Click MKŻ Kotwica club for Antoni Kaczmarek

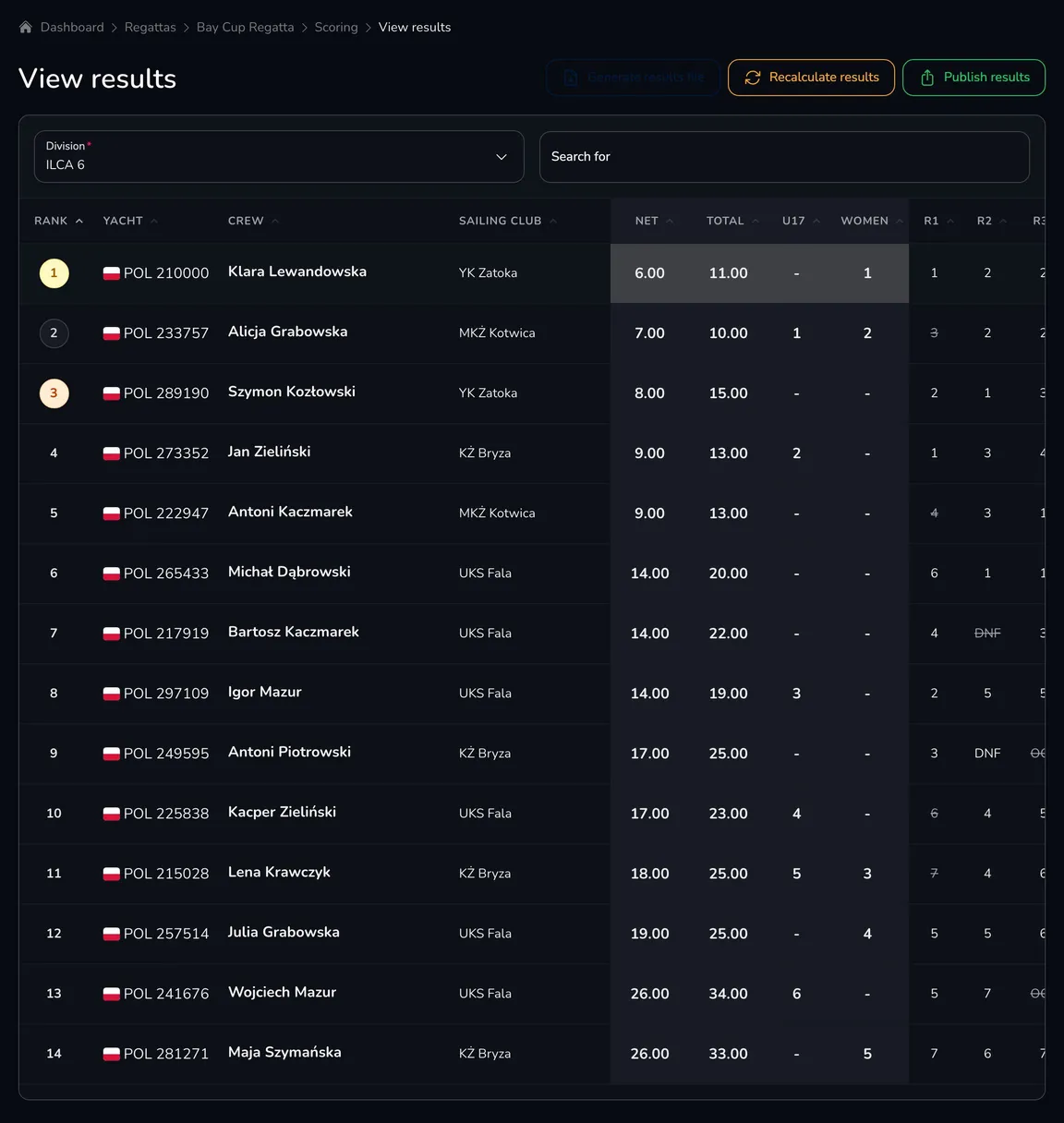pyautogui.click(x=497, y=513)
